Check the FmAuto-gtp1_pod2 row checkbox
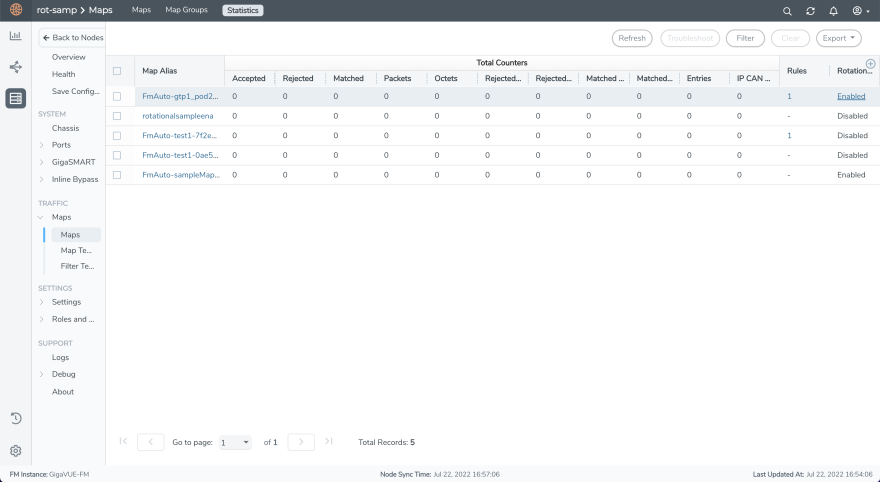Screen dimensions: 880x482 click(x=117, y=96)
